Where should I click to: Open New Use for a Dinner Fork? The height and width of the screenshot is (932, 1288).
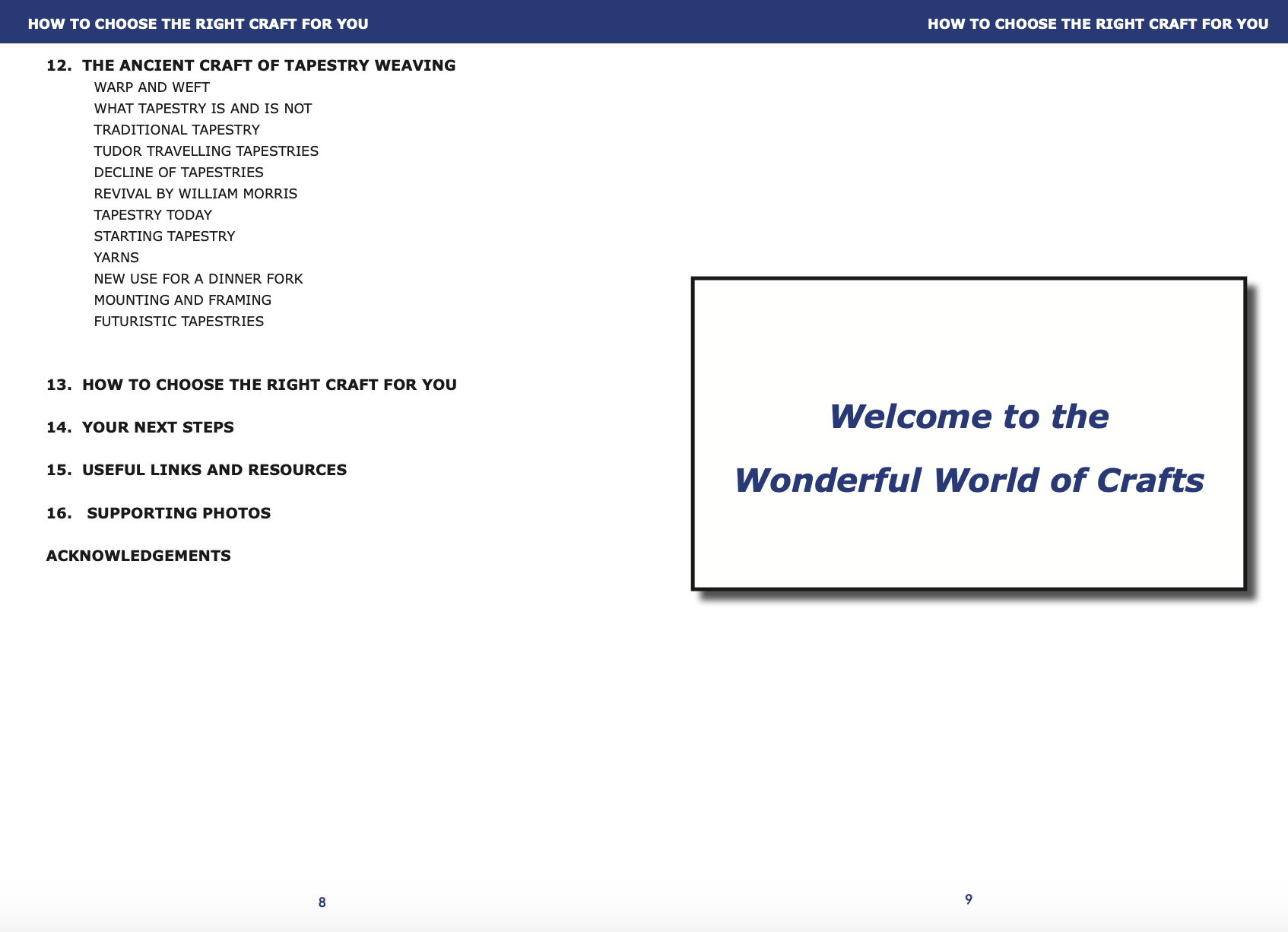pos(198,279)
